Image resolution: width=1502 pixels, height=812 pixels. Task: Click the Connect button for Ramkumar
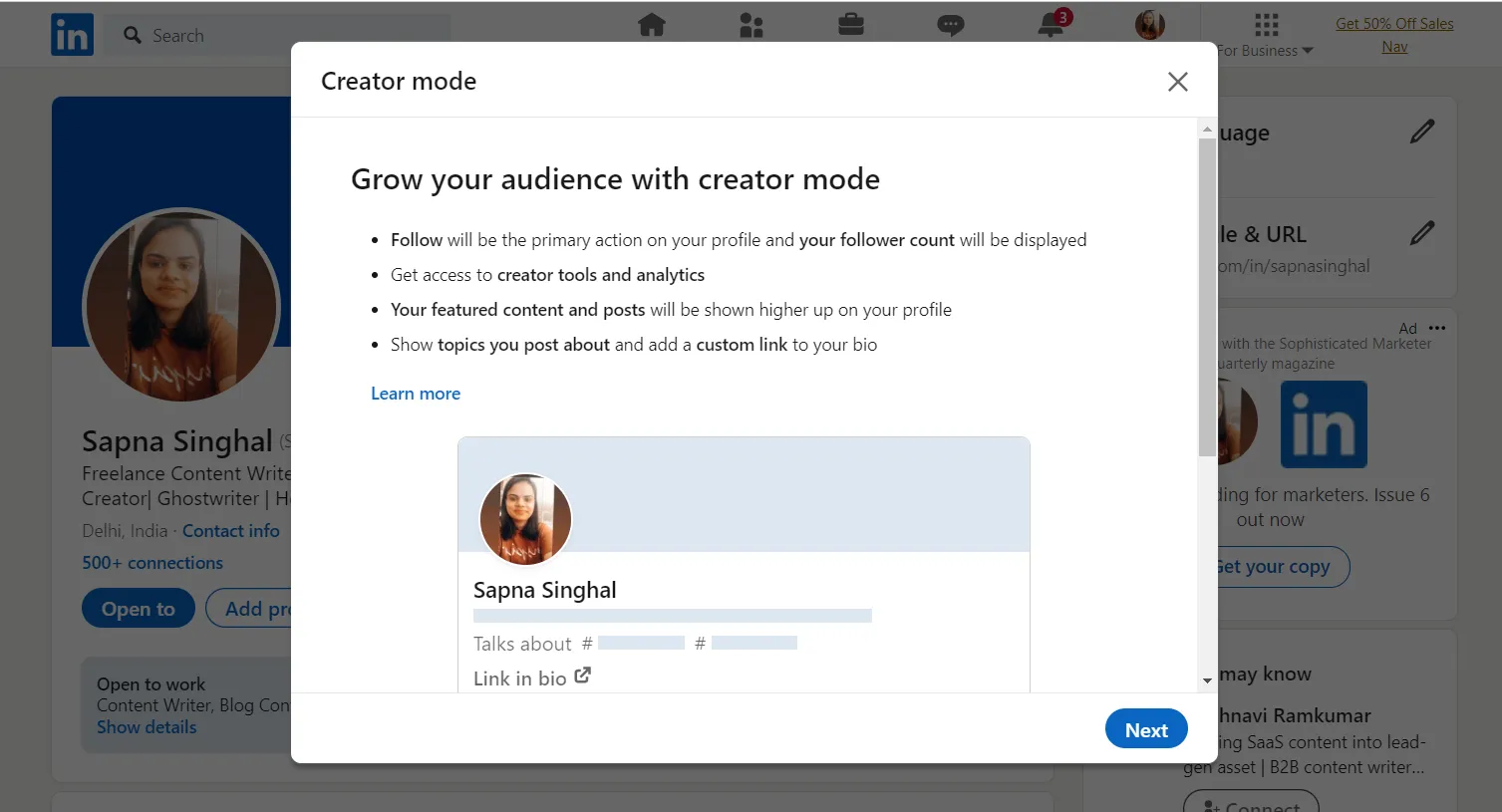pos(1251,803)
